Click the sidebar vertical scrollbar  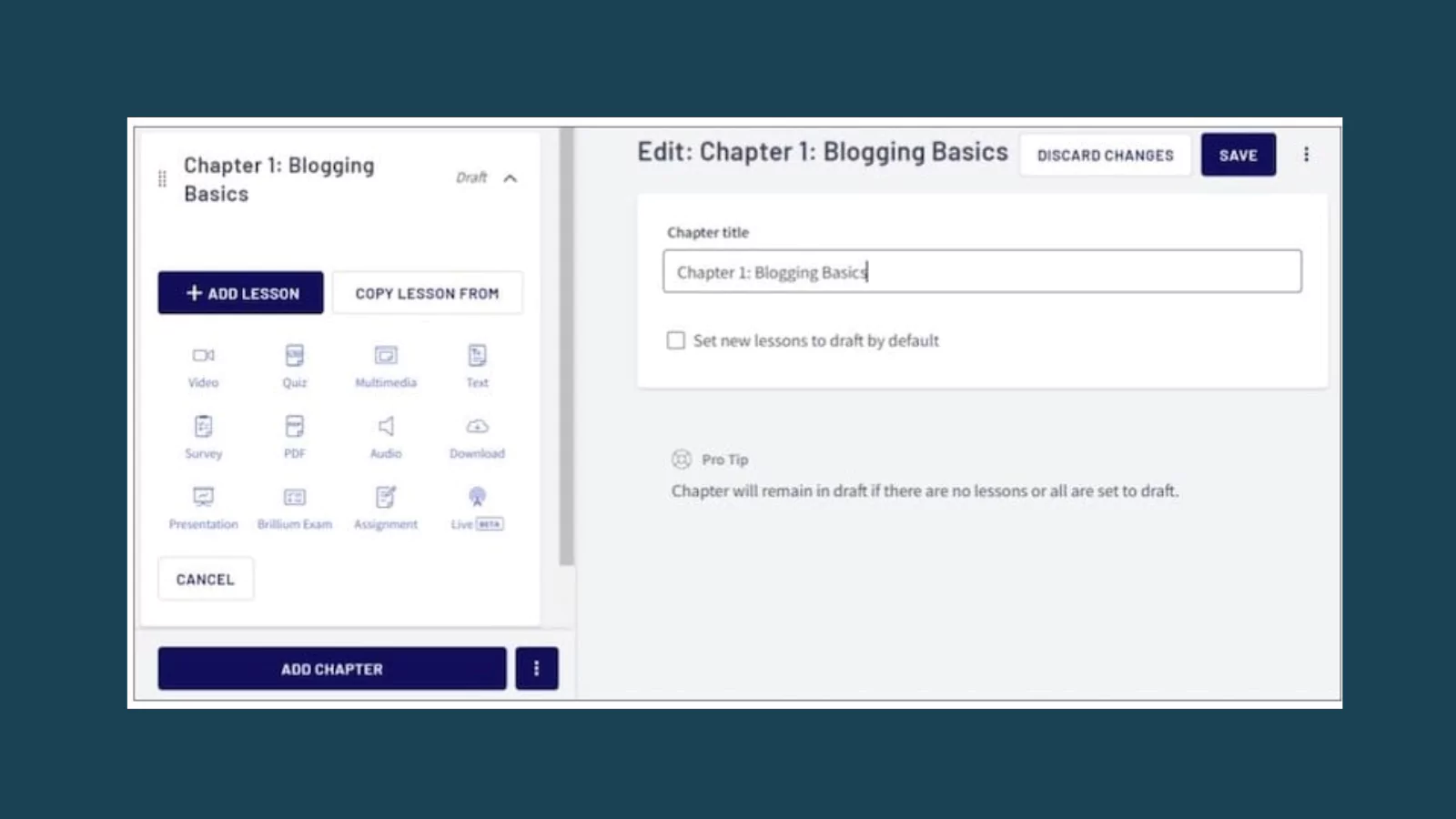tap(566, 346)
